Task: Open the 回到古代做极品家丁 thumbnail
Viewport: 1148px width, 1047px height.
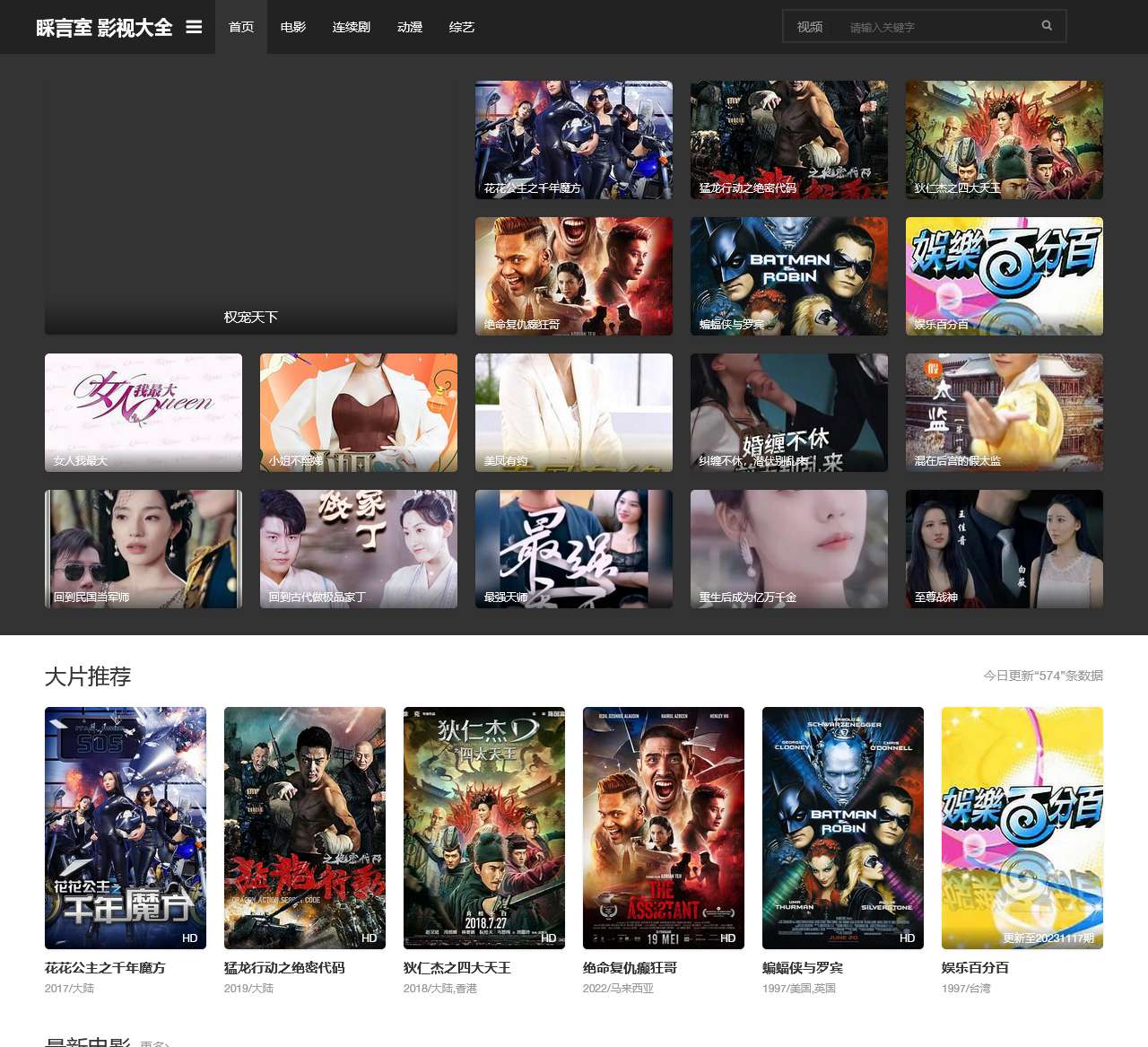Action: [359, 549]
